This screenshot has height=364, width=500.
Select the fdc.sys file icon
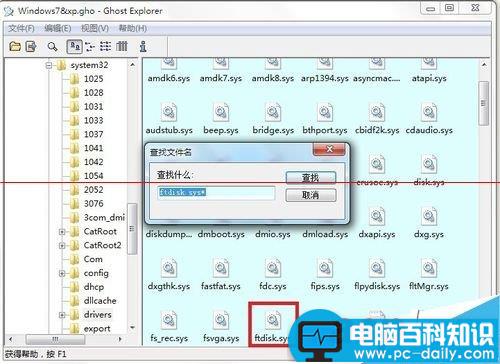(273, 268)
